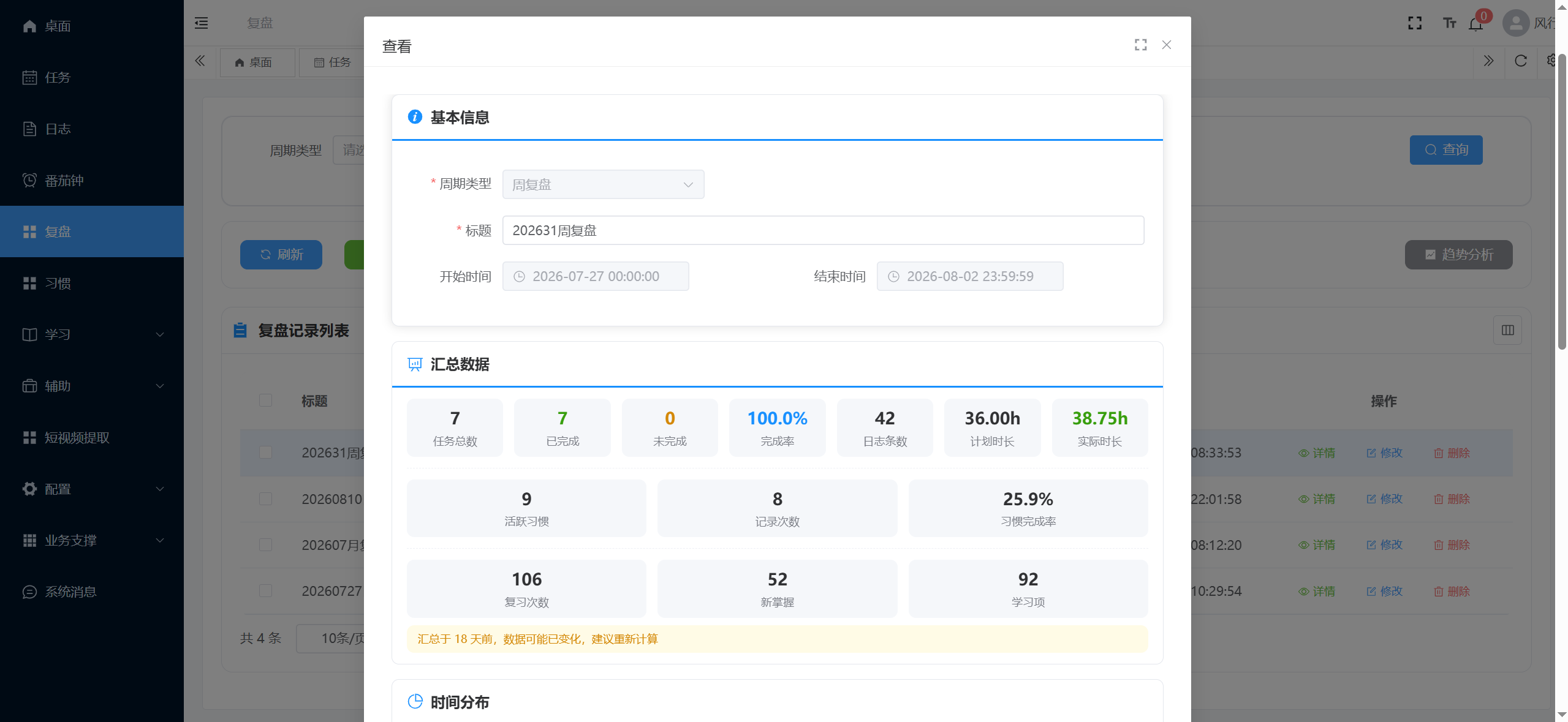Open 习惯 in the sidebar
Viewport: 1568px width, 722px height.
tap(92, 283)
